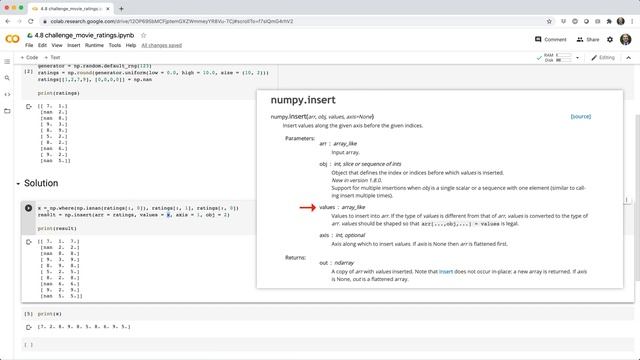
Task: Open the Edit menu
Action: (42, 45)
